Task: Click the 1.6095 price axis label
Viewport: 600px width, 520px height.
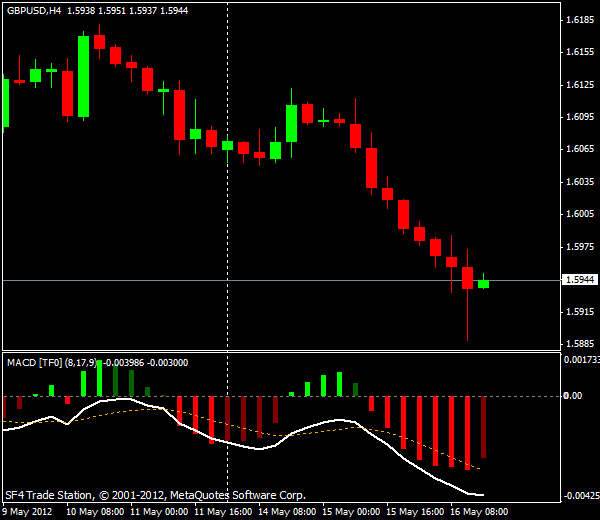Action: click(580, 117)
